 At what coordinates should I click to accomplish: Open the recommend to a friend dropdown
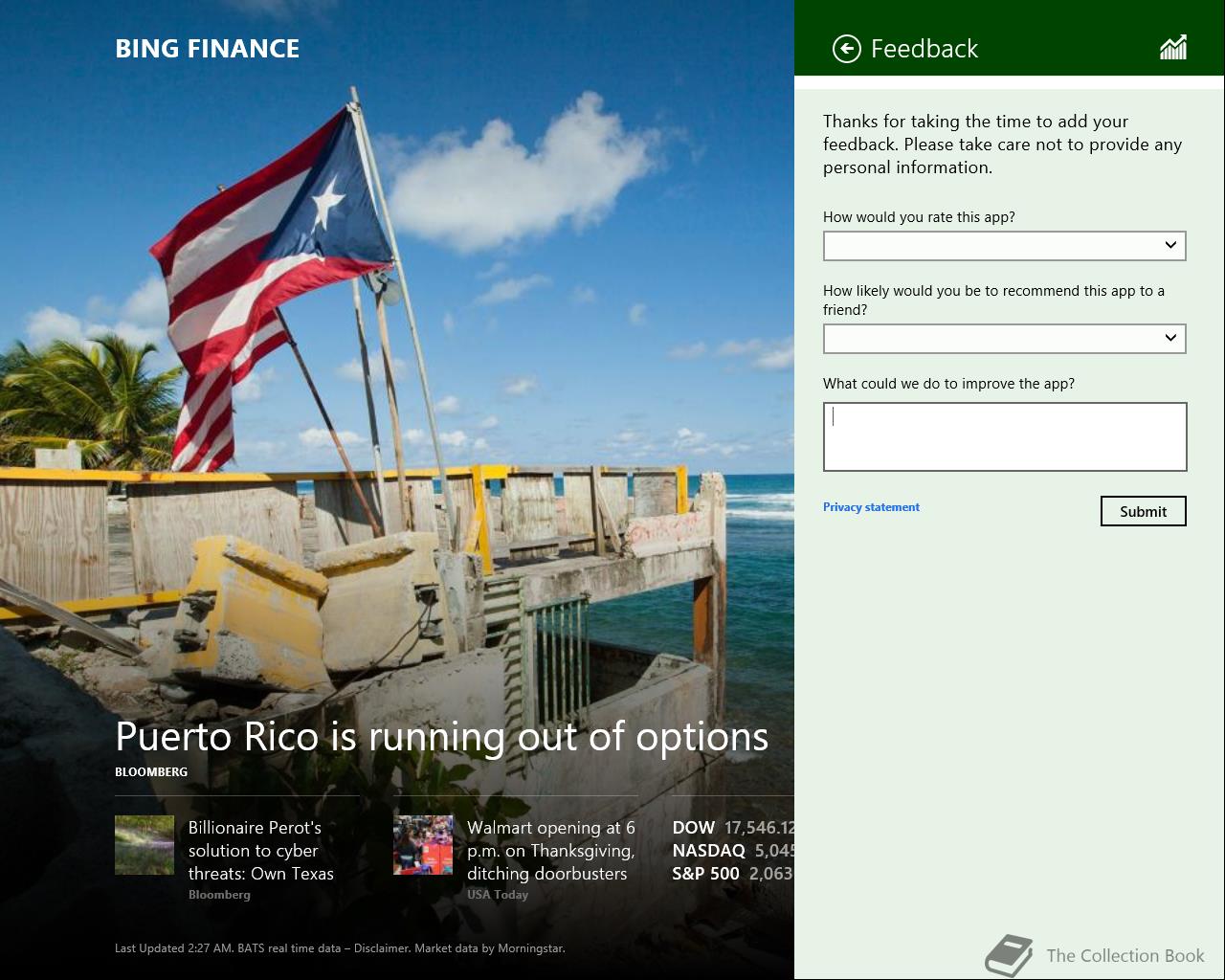pyautogui.click(x=1005, y=339)
